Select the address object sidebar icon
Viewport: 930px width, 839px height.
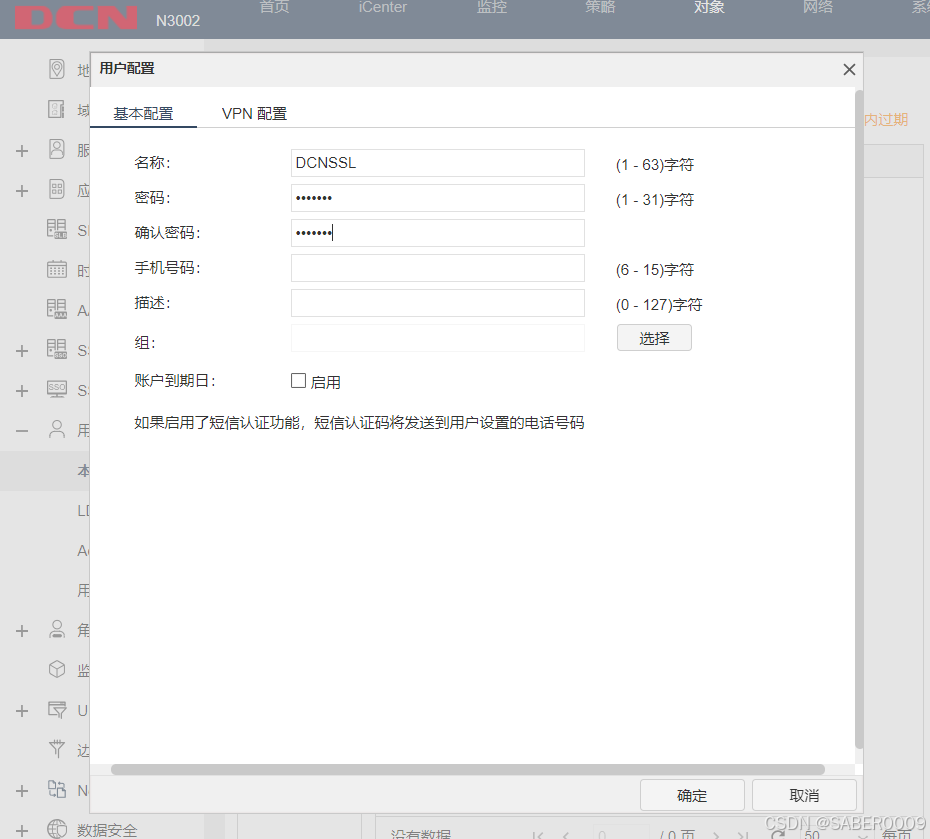[57, 69]
